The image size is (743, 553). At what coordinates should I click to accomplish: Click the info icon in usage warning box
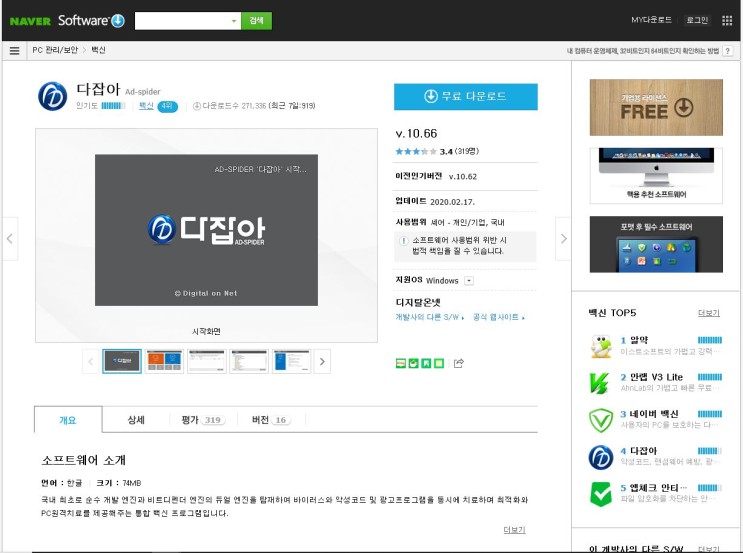pos(404,241)
